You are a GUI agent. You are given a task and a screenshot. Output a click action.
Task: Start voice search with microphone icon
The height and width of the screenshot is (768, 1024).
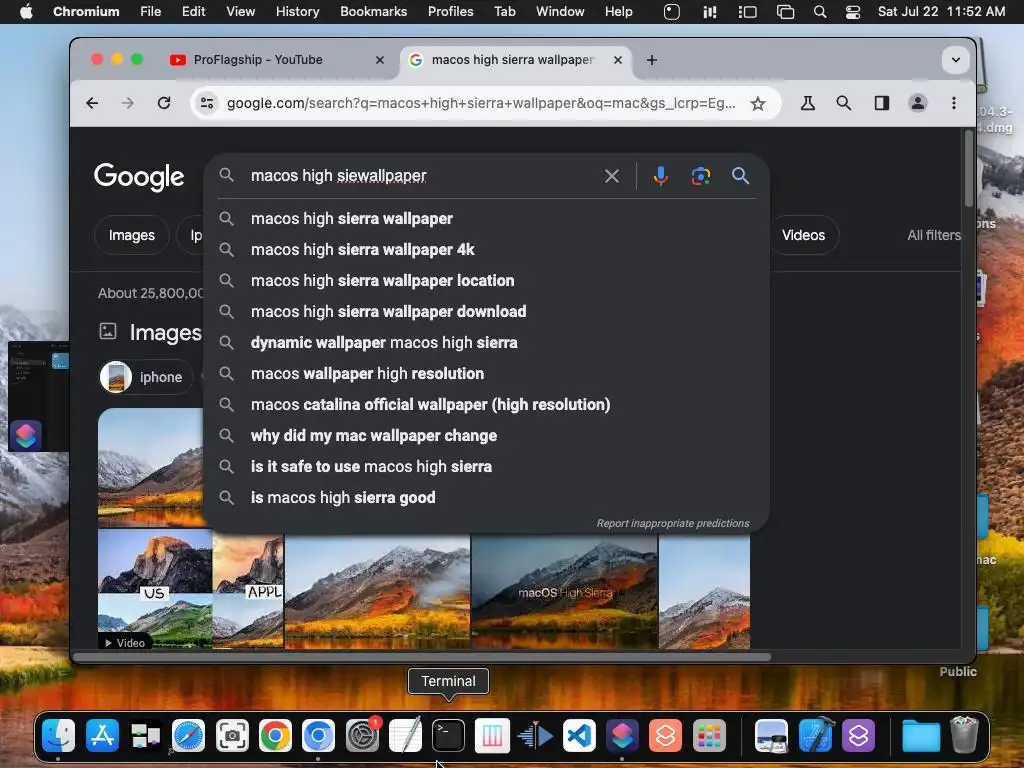point(661,176)
